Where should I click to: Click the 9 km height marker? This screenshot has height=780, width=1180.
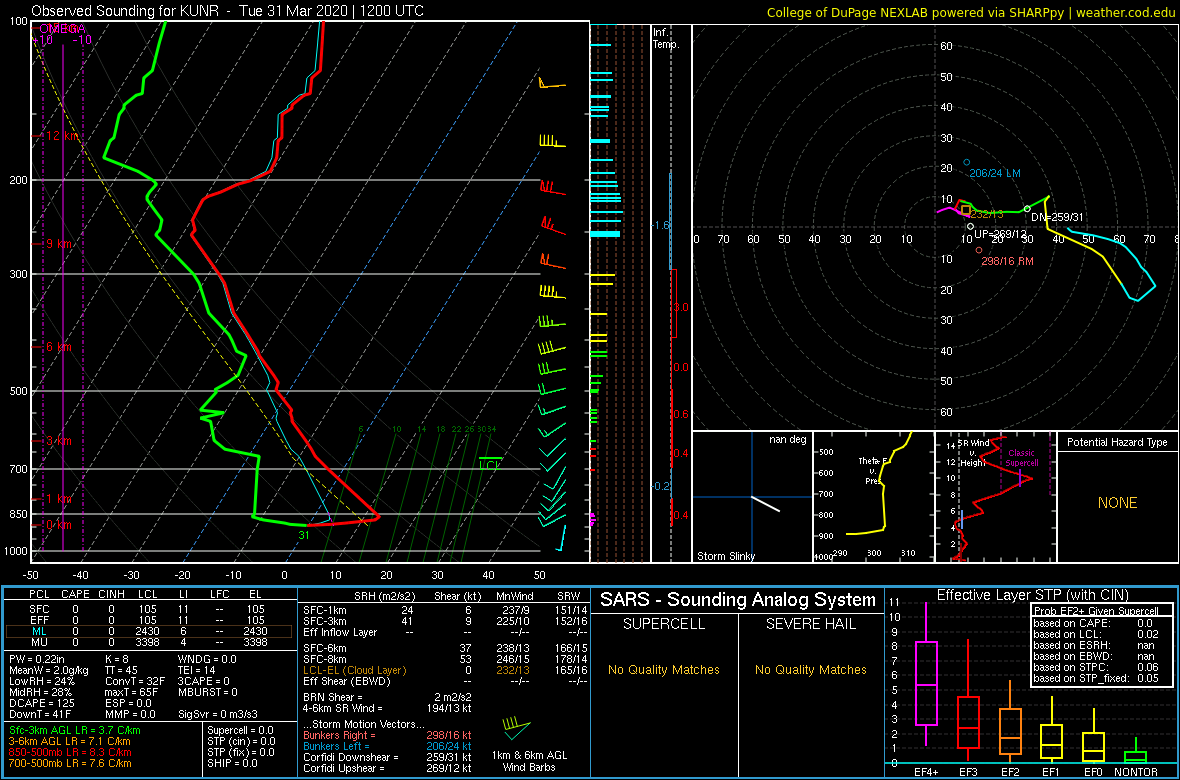(x=59, y=244)
